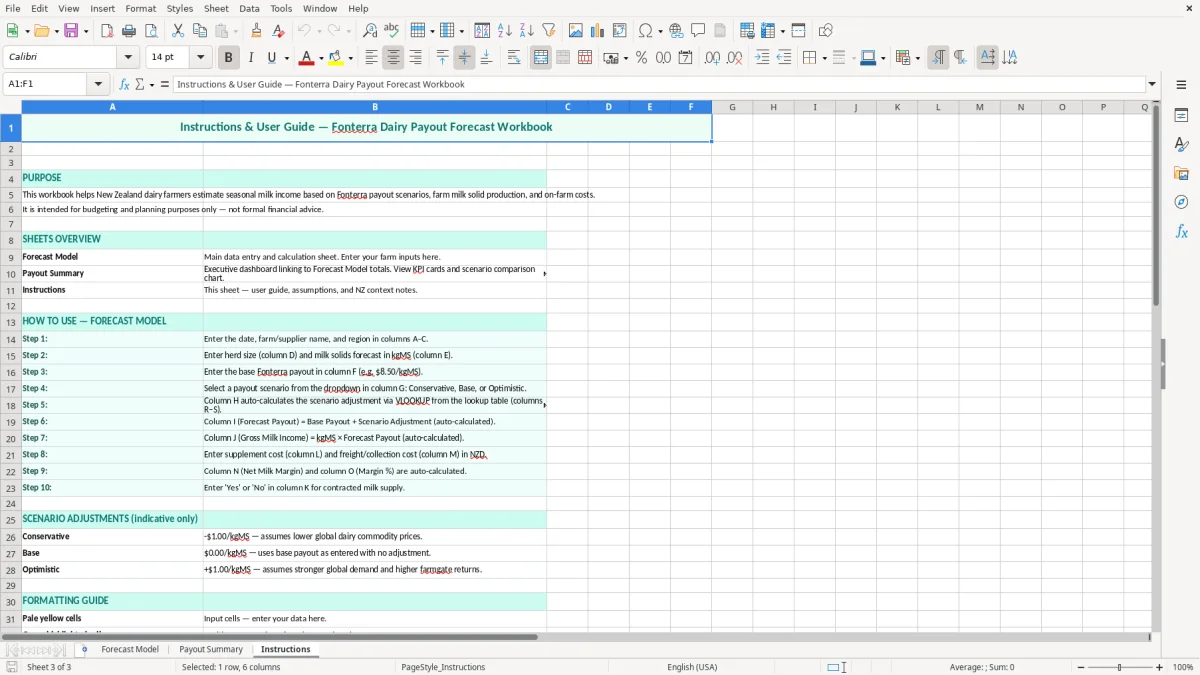Screen dimensions: 1200x675
Task: Click English (USA) language in status bar
Action: pyautogui.click(x=692, y=667)
